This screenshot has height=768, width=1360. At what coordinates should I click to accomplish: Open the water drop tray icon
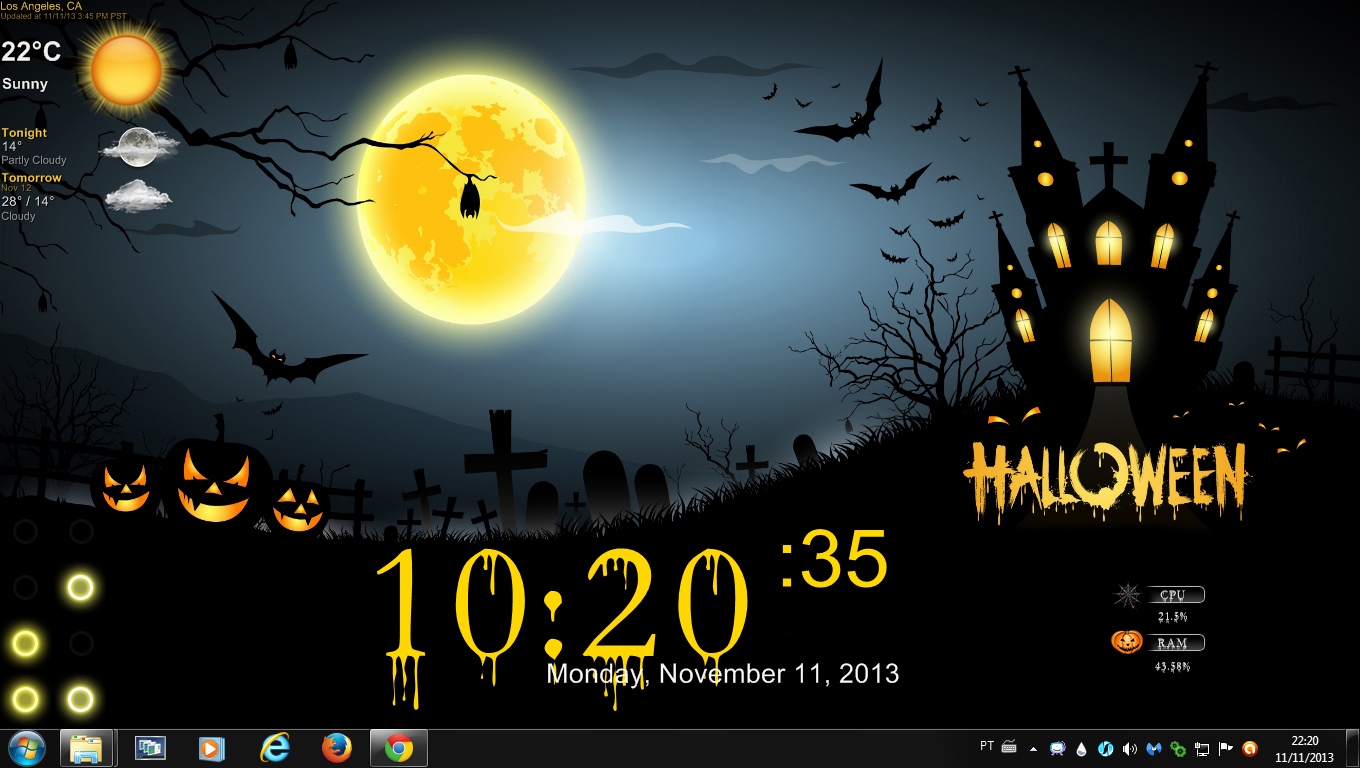click(1082, 749)
